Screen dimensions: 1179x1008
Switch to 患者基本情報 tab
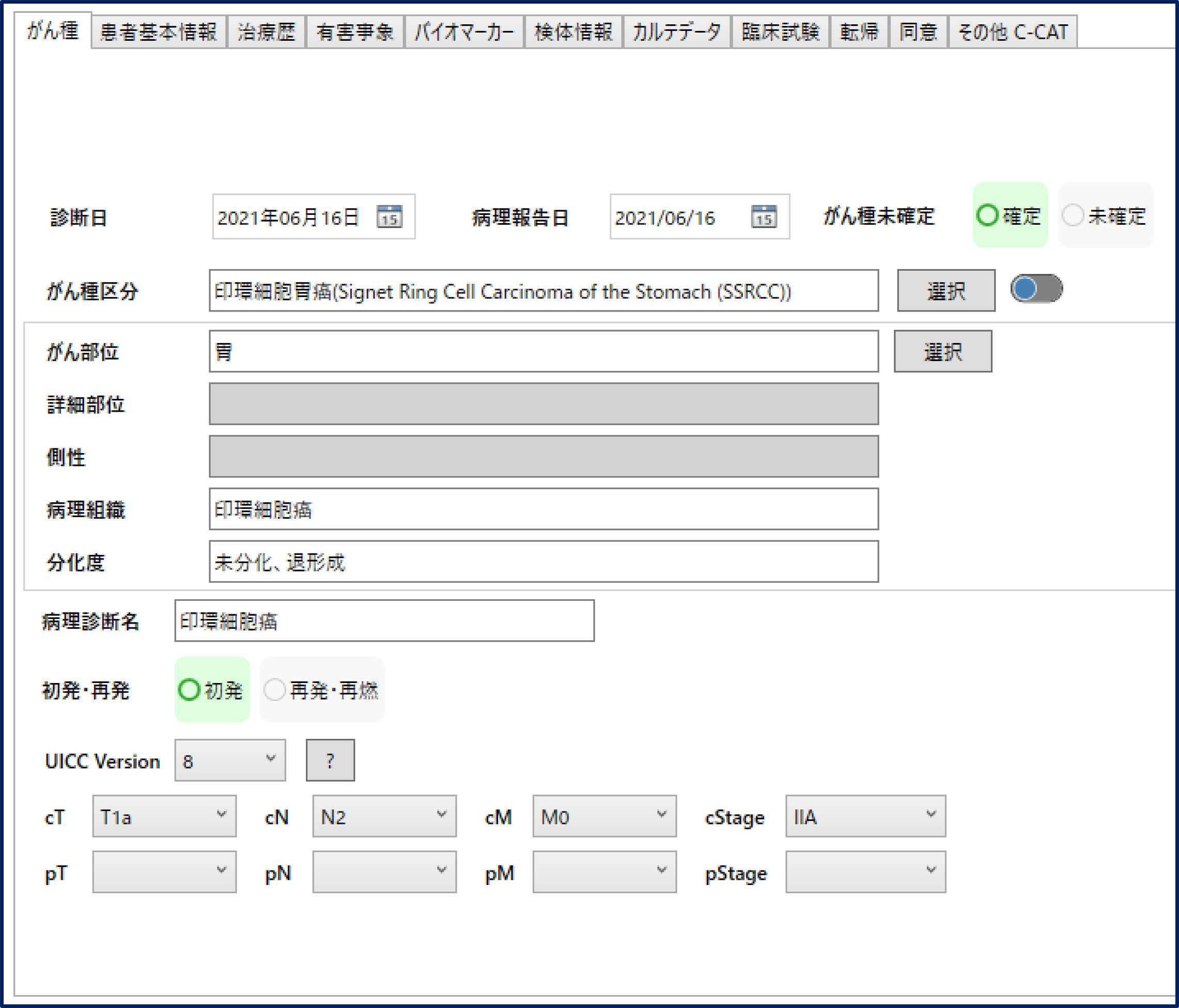point(159,32)
